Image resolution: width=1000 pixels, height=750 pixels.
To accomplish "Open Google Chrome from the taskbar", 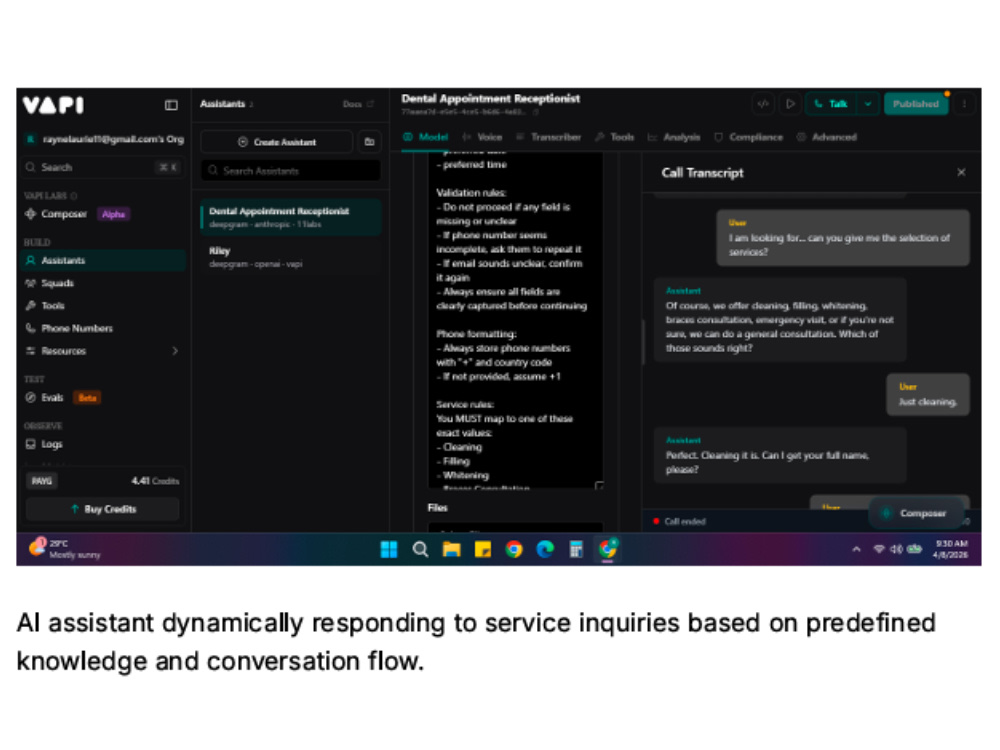I will pos(514,549).
